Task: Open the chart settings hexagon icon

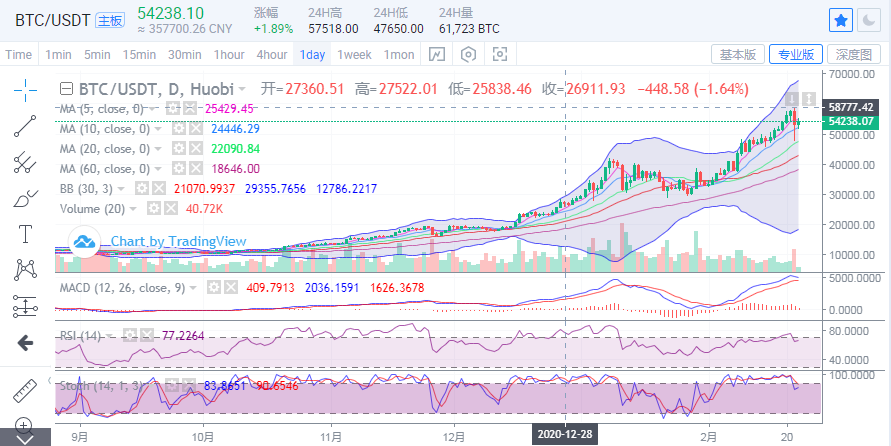Action: [x=469, y=54]
